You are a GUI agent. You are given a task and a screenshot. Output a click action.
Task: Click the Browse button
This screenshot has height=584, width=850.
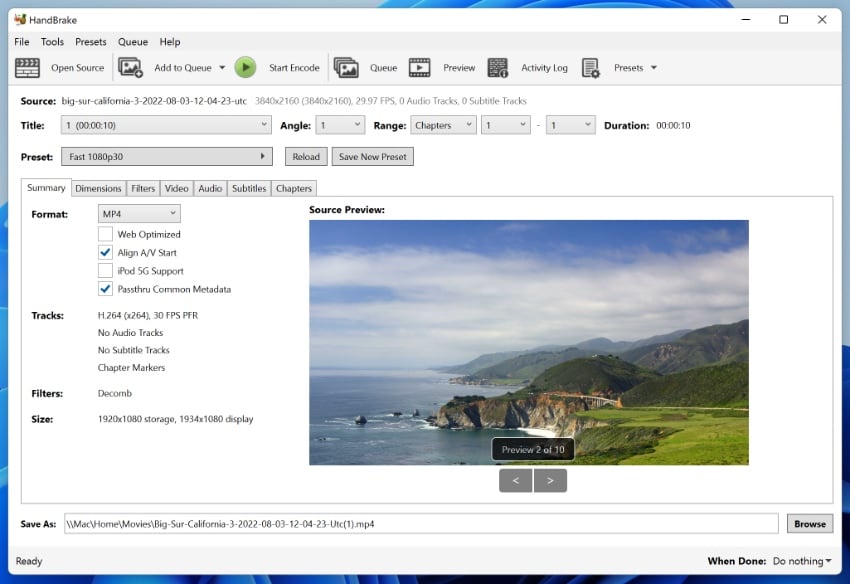[x=809, y=524]
